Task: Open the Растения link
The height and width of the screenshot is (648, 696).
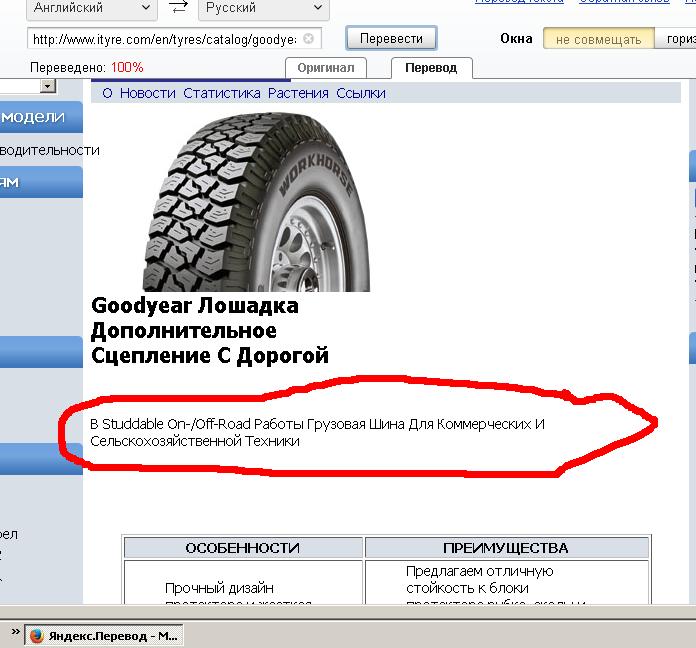Action: click(x=297, y=93)
